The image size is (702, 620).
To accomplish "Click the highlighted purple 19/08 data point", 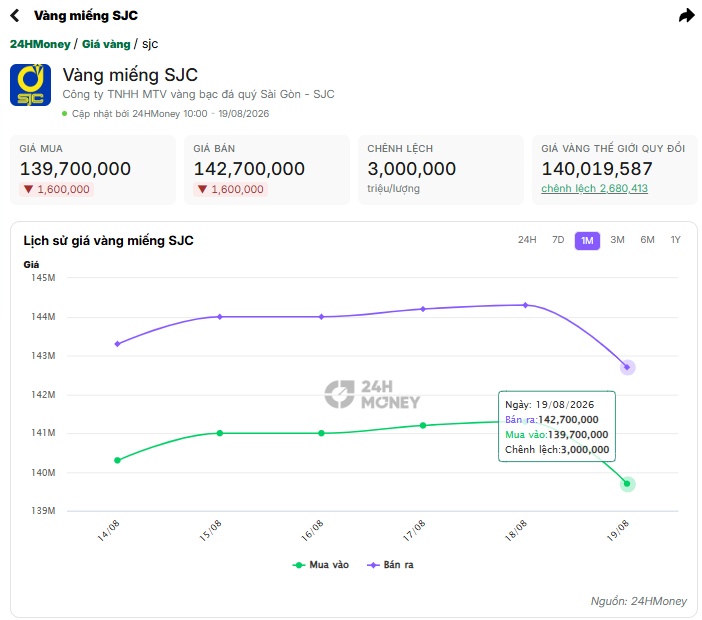I will tap(627, 367).
